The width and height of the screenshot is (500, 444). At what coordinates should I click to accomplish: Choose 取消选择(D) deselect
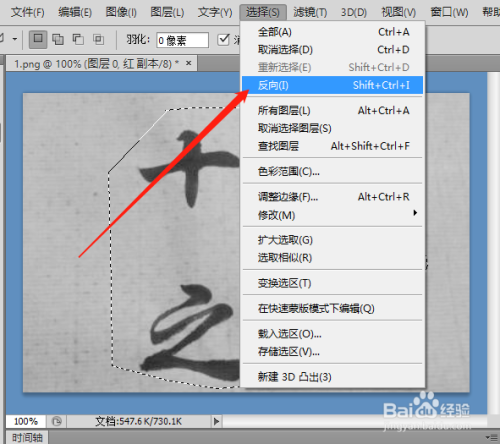pyautogui.click(x=332, y=50)
